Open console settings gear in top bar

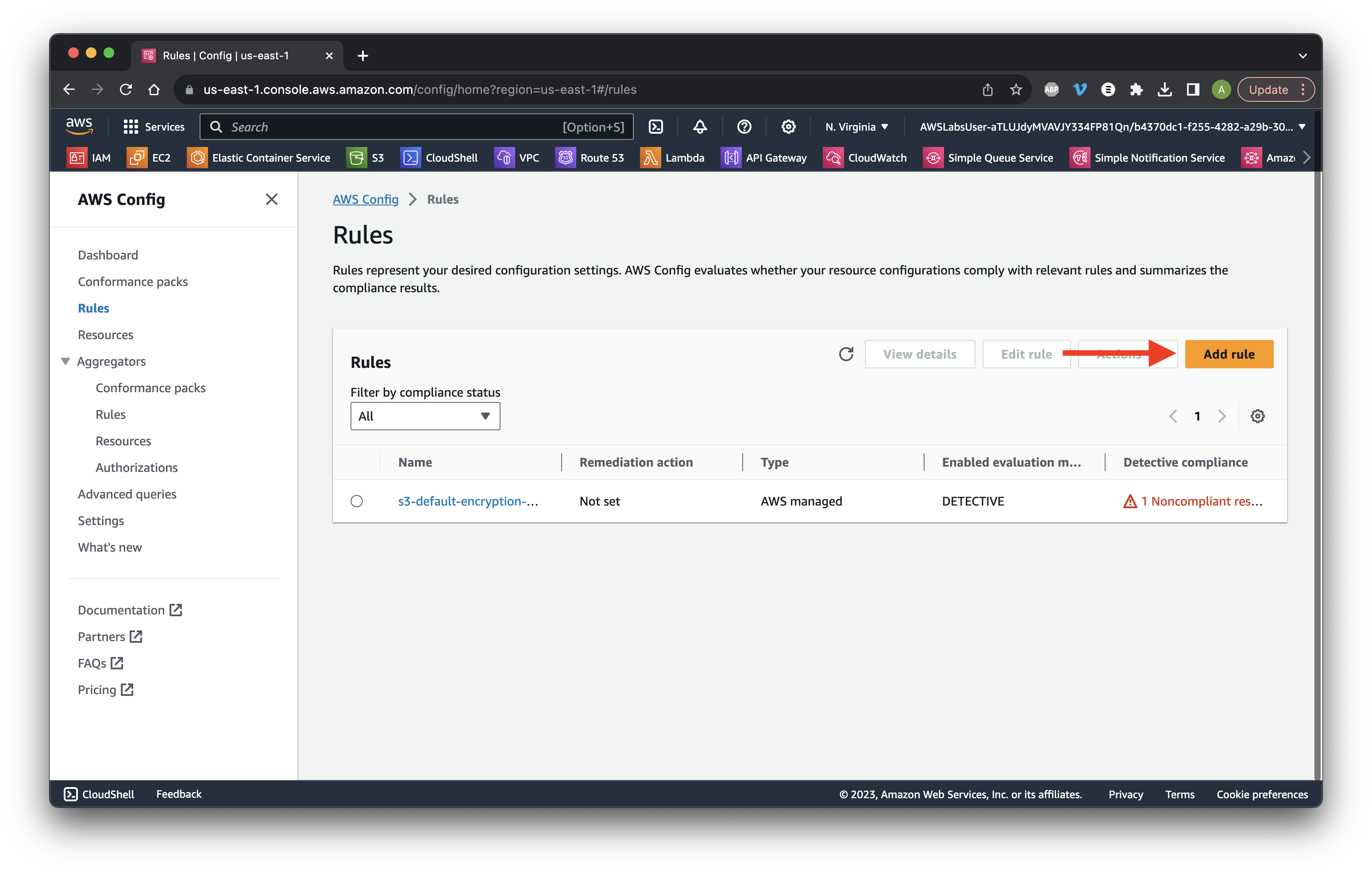coord(788,127)
